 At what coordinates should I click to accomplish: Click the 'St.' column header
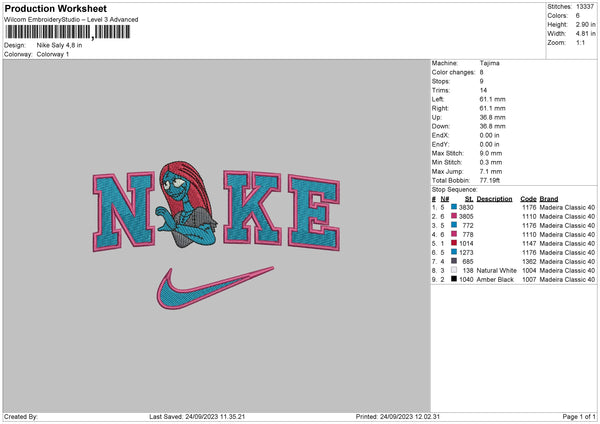[469, 199]
